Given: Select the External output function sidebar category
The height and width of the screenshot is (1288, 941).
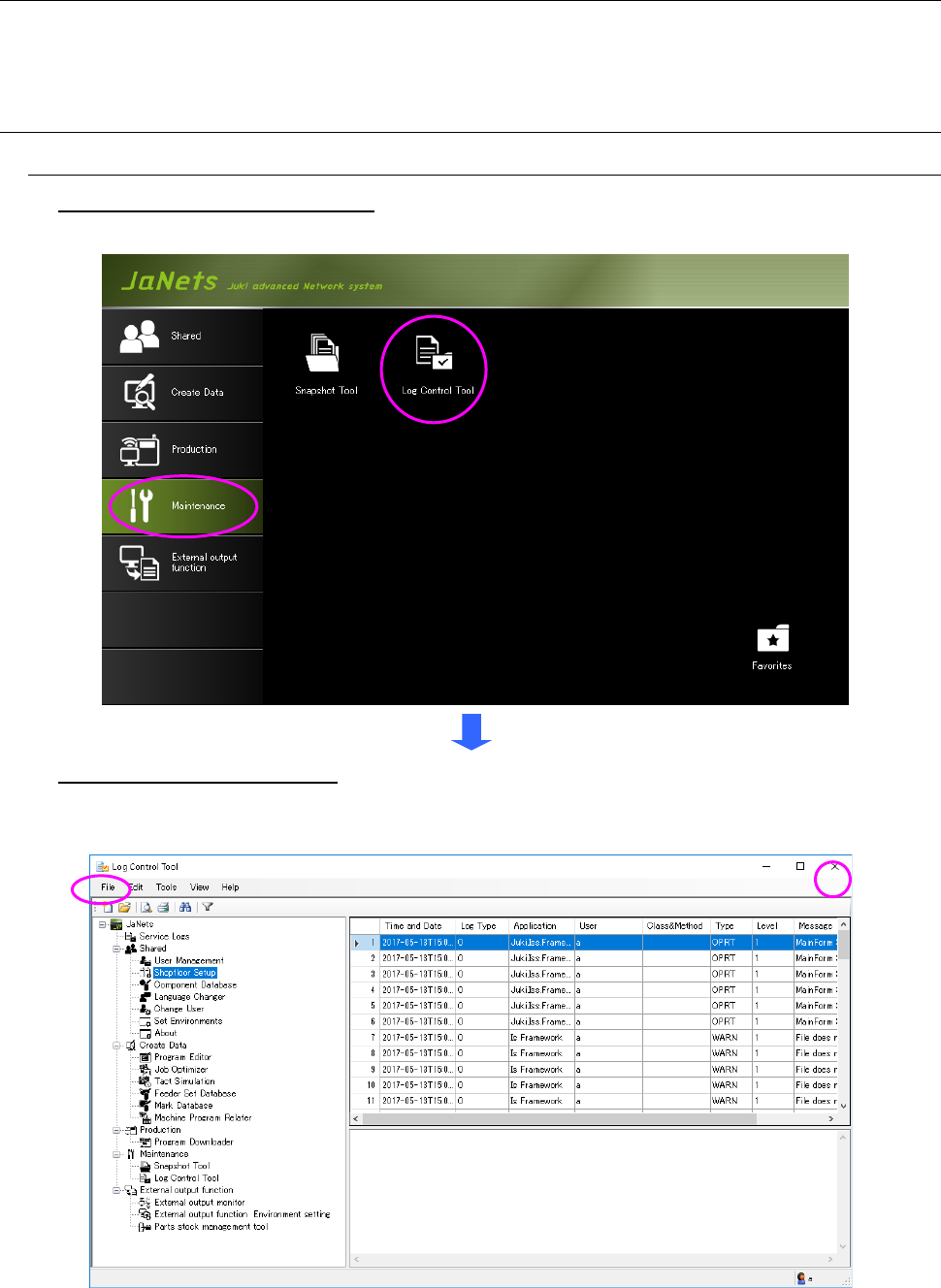Looking at the screenshot, I should [x=182, y=563].
